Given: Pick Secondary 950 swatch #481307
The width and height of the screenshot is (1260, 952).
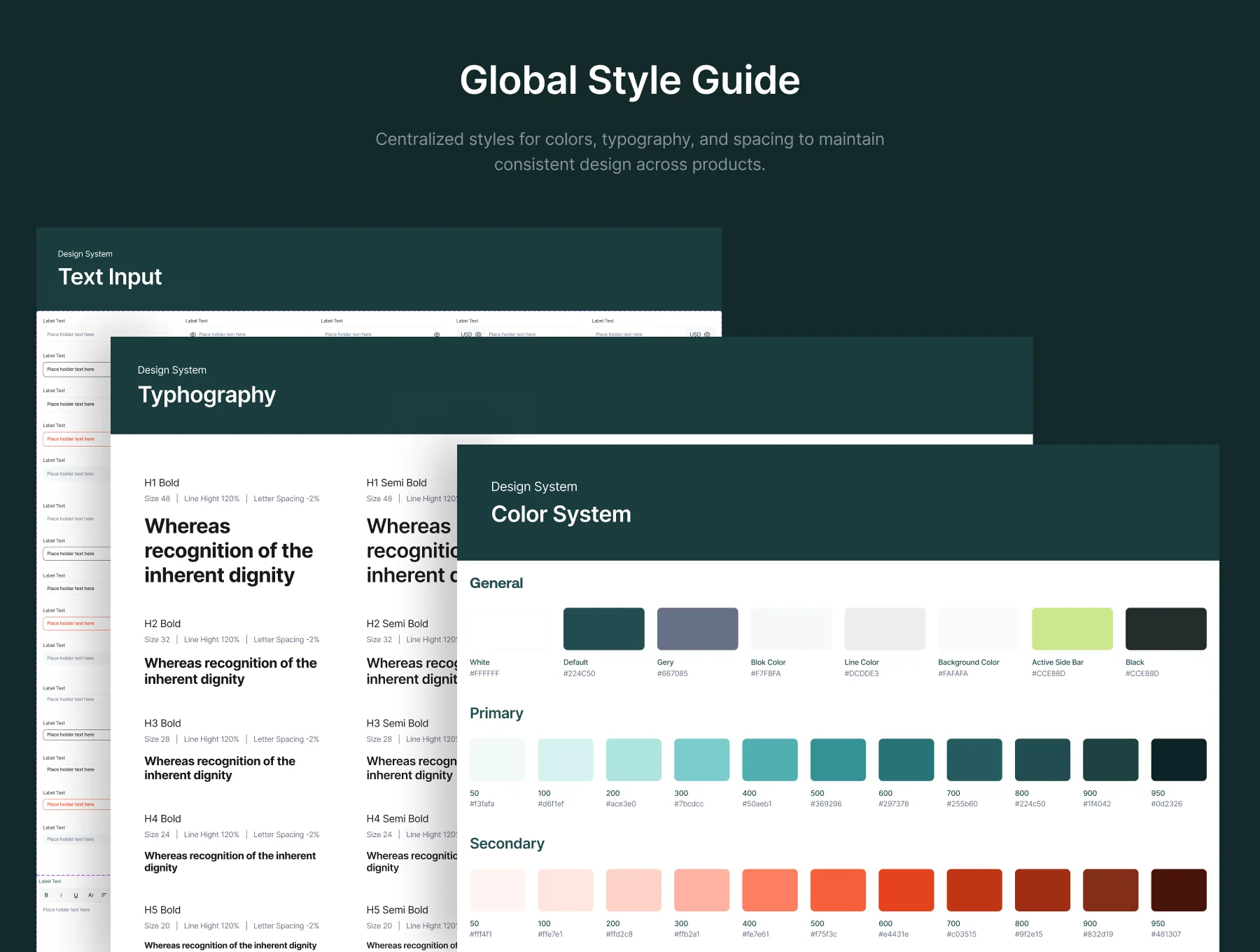Looking at the screenshot, I should 1179,890.
